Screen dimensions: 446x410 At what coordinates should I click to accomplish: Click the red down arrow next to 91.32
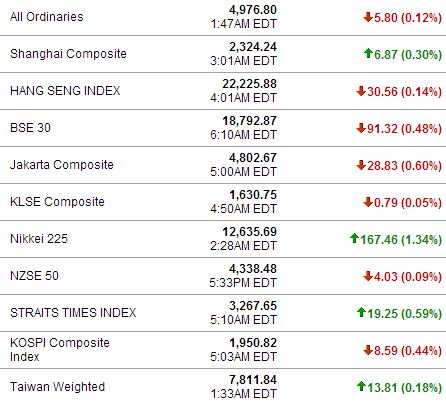coord(361,128)
